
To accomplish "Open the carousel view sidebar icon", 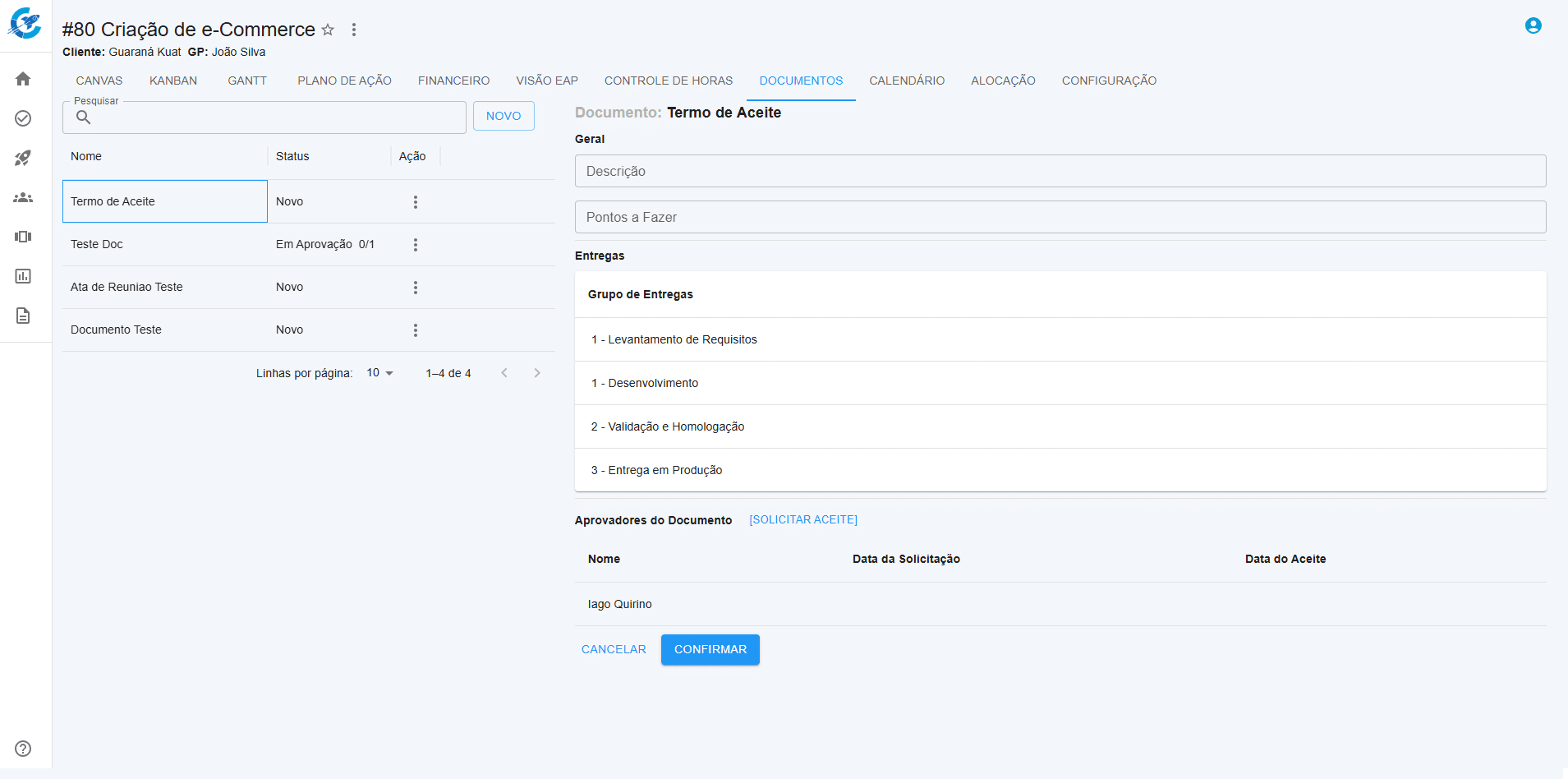I will 23,237.
